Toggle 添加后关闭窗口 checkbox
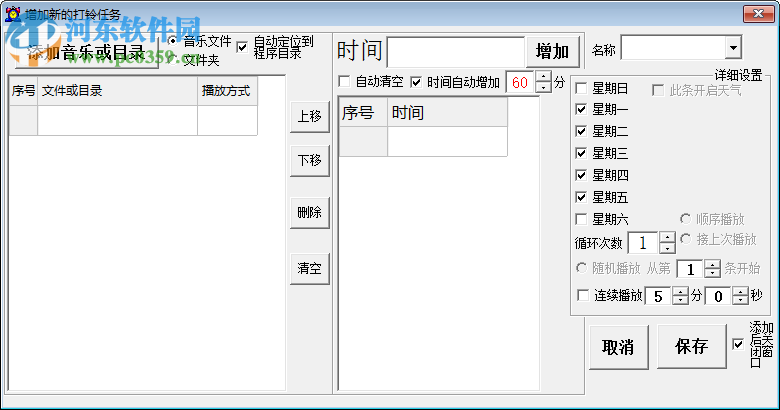Screen dimensions: 780x410 [x=738, y=344]
